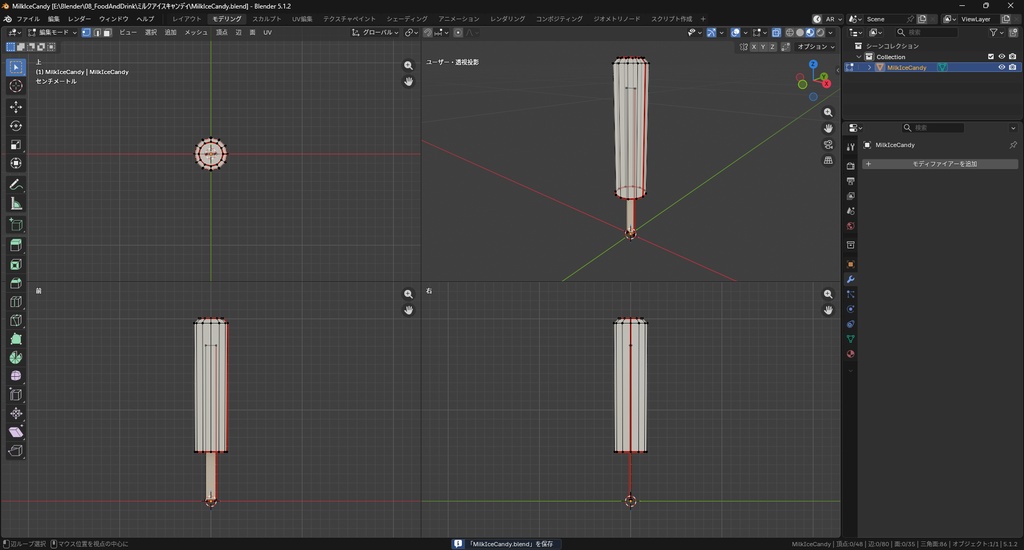1024x550 pixels.
Task: Click the camera view icon in the perspective viewport
Action: (828, 144)
